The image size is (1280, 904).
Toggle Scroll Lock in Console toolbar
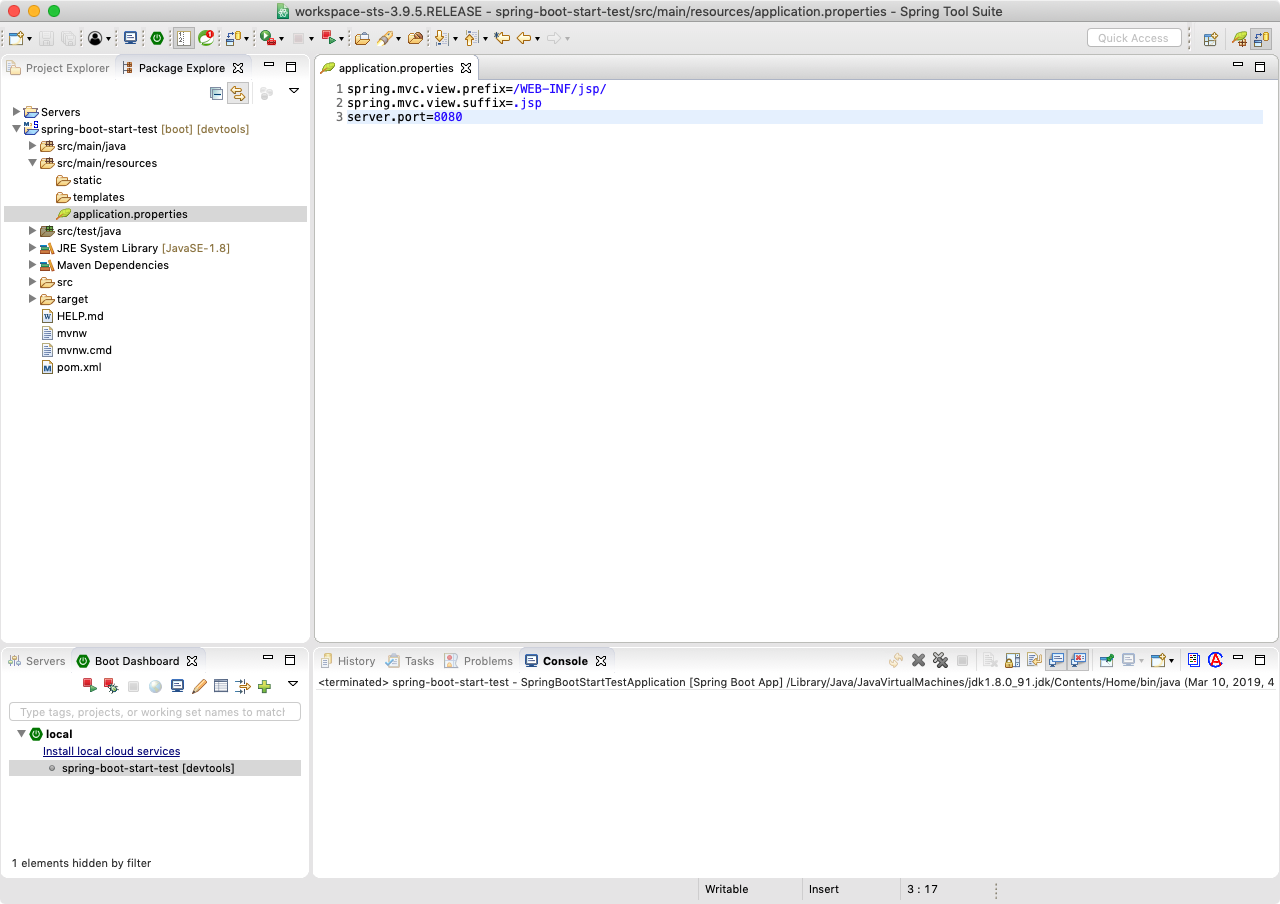(x=1012, y=660)
